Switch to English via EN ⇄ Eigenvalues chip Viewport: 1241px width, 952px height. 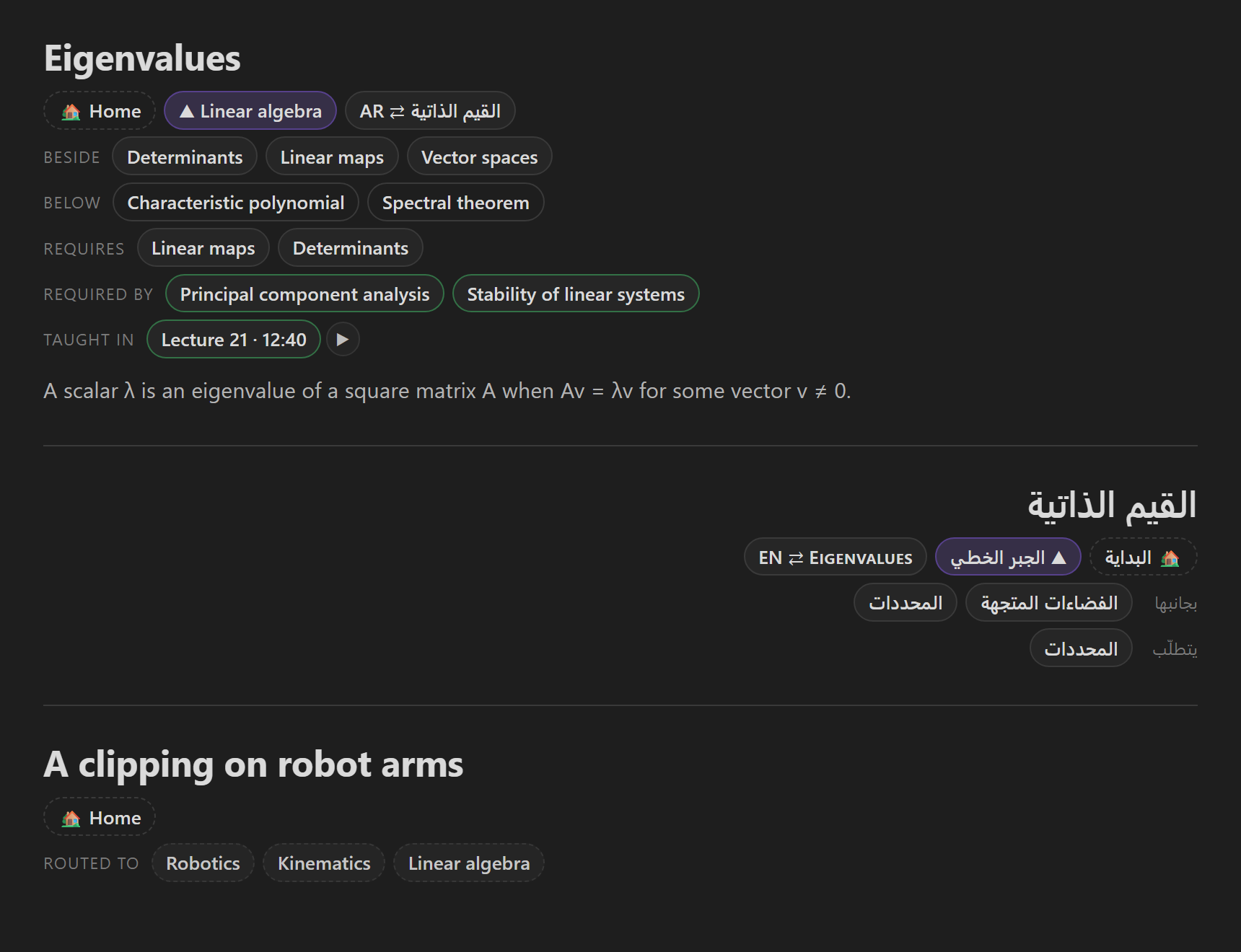point(836,557)
